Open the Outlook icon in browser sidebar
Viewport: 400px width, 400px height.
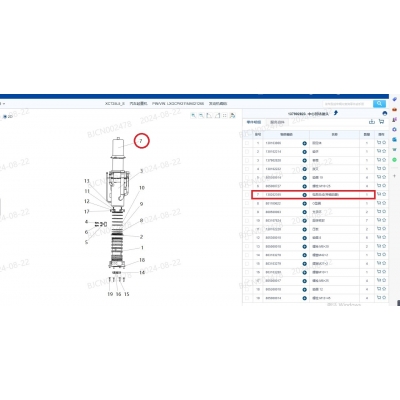coord(395,139)
